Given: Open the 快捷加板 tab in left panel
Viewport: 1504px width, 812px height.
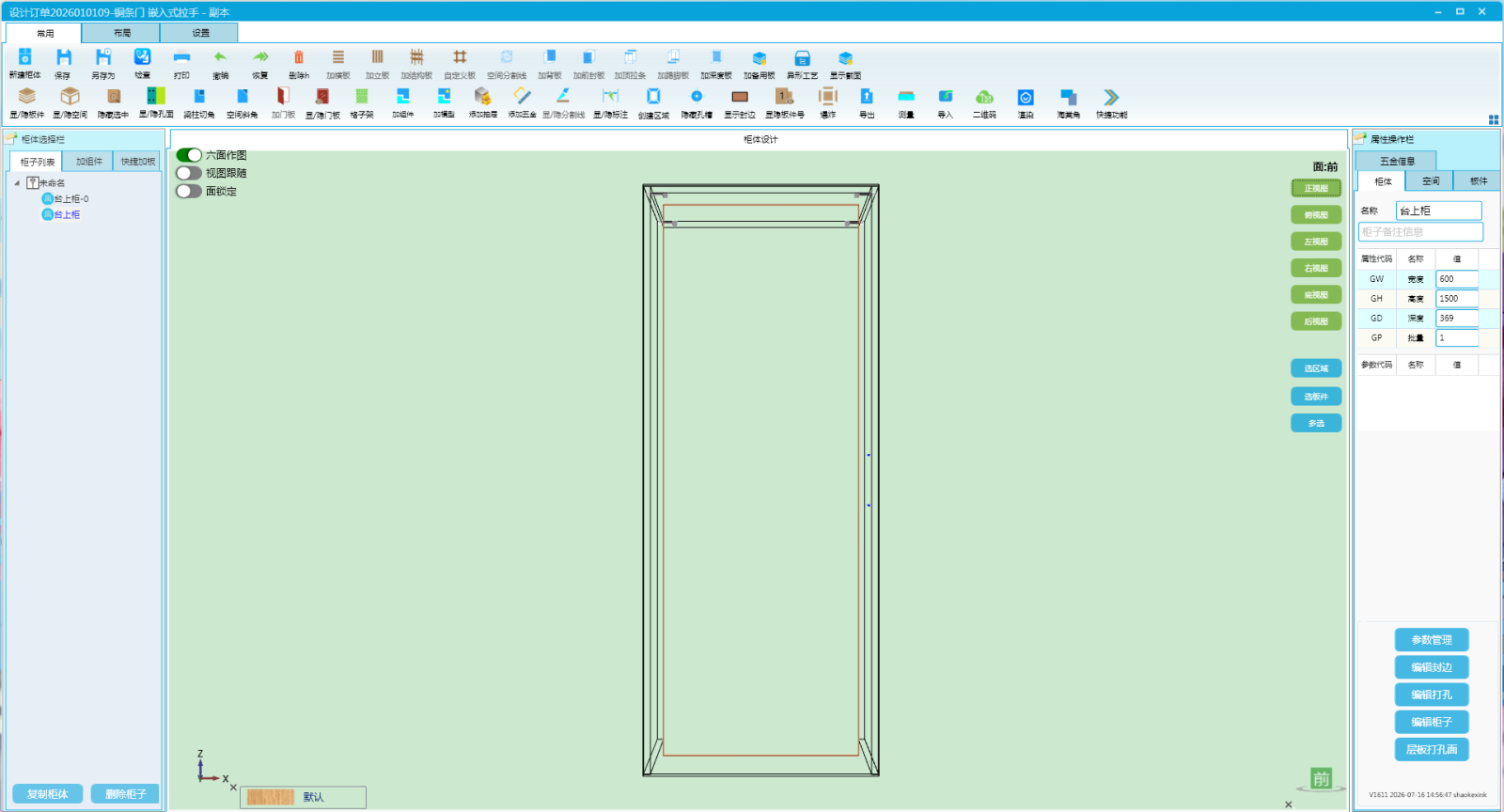Looking at the screenshot, I should tap(137, 162).
